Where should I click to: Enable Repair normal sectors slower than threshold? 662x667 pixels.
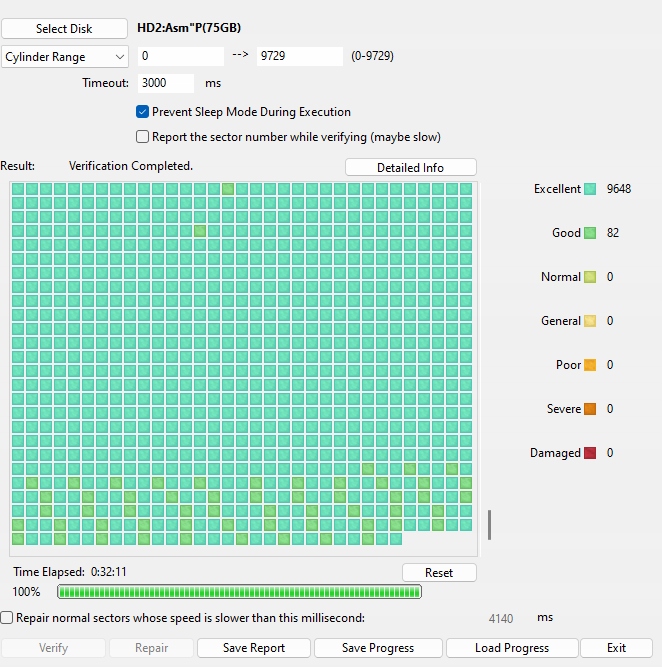coord(8,618)
